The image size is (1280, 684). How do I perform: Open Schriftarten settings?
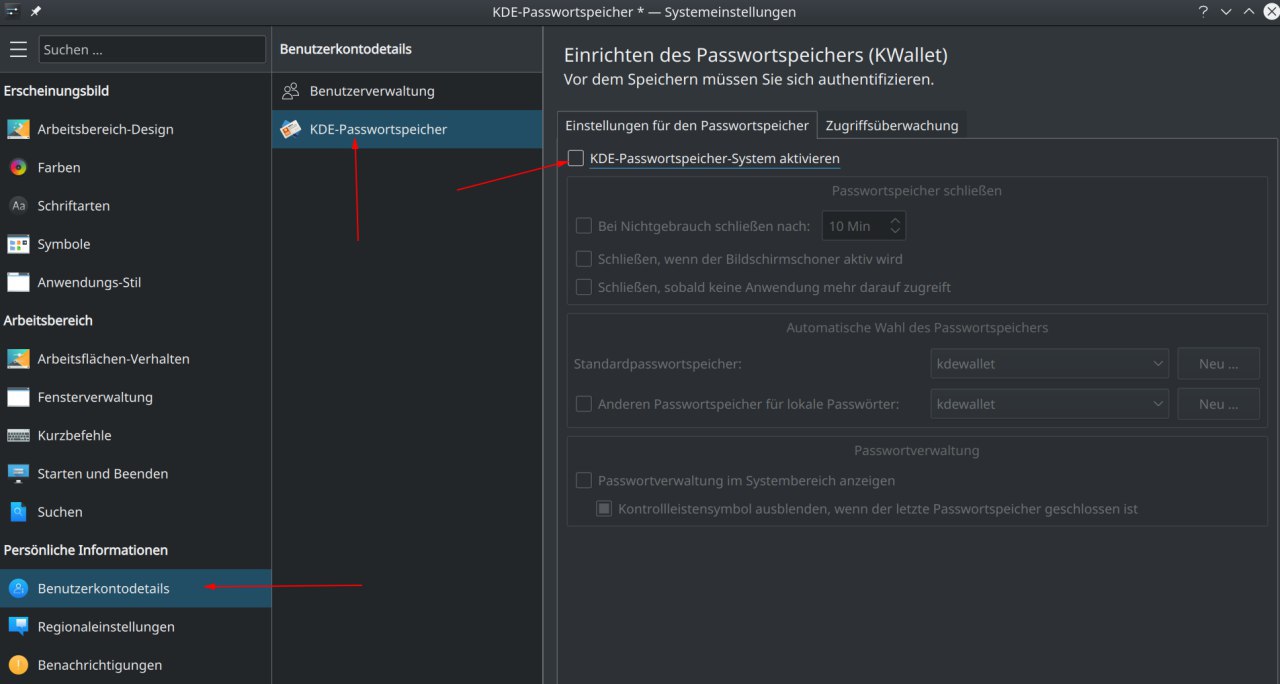coord(135,205)
